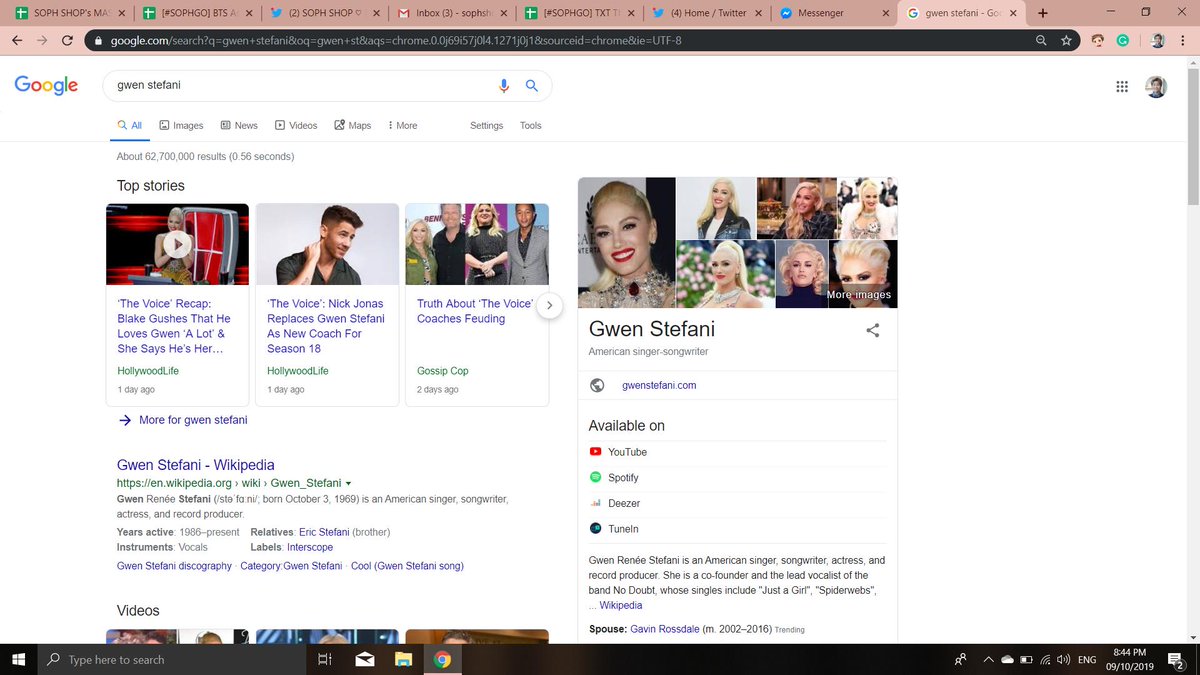The height and width of the screenshot is (675, 1200).
Task: Open Task View from the taskbar
Action: tap(324, 659)
